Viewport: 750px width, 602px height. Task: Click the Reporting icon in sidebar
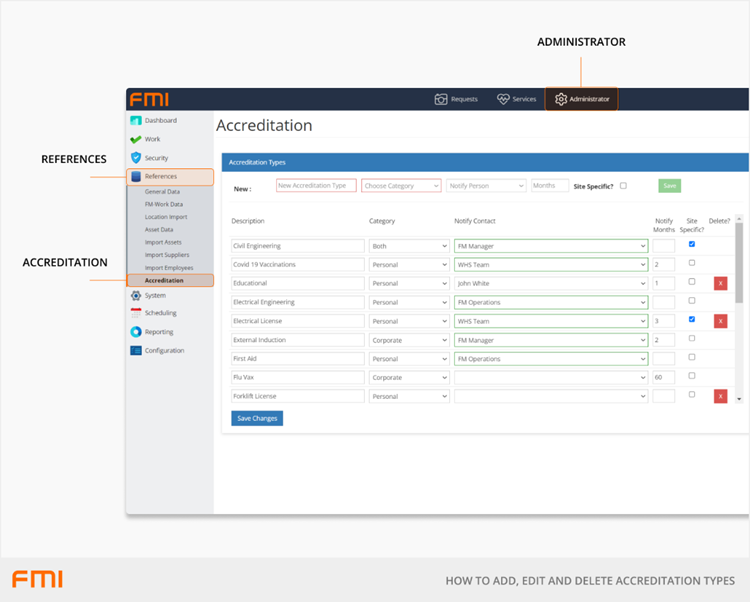(x=136, y=332)
